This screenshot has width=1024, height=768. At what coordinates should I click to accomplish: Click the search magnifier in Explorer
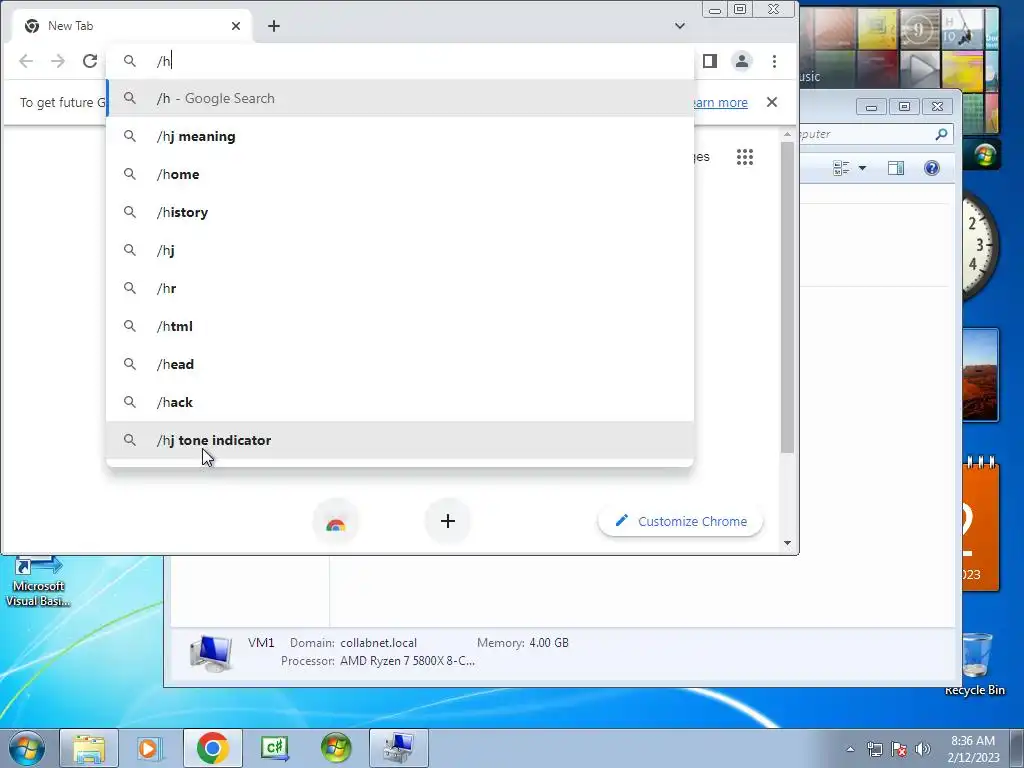(941, 134)
